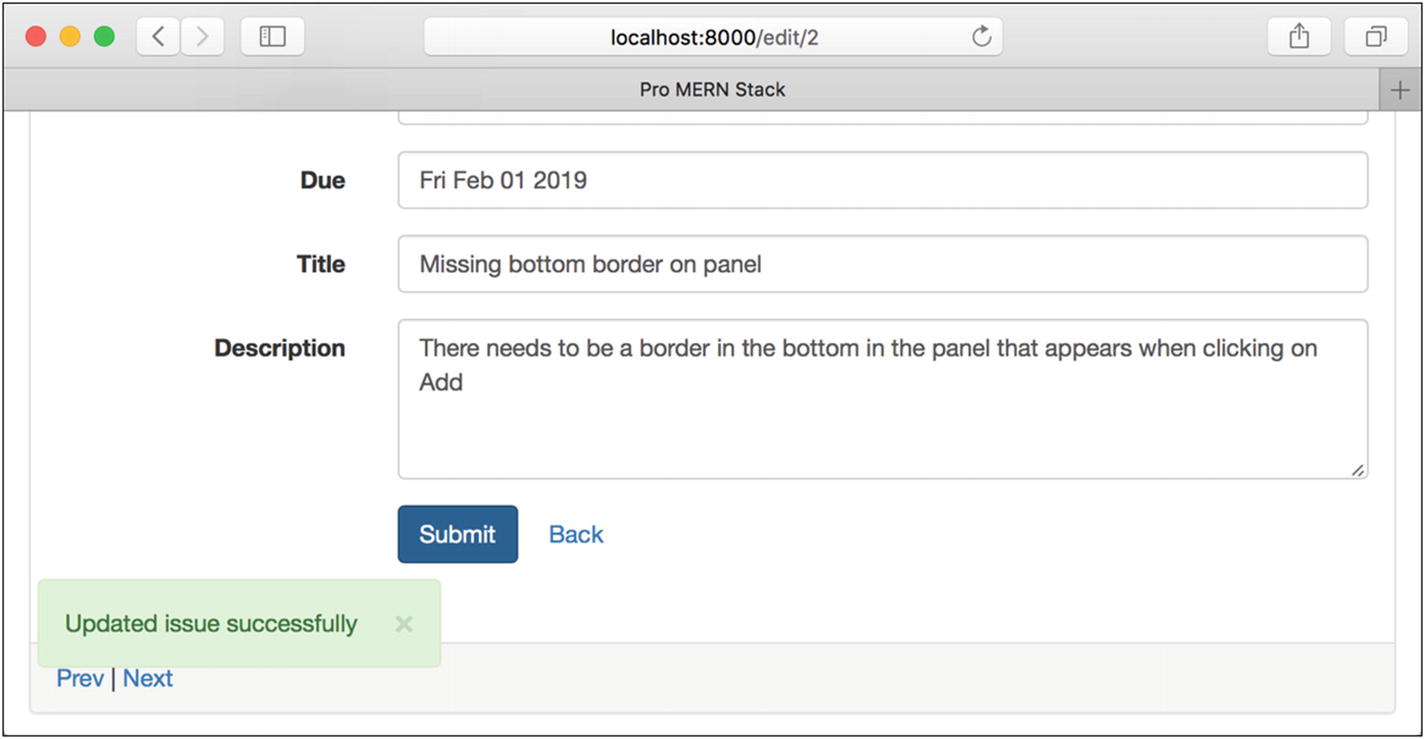The height and width of the screenshot is (739, 1425).
Task: Click the browser back arrow button
Action: [158, 37]
